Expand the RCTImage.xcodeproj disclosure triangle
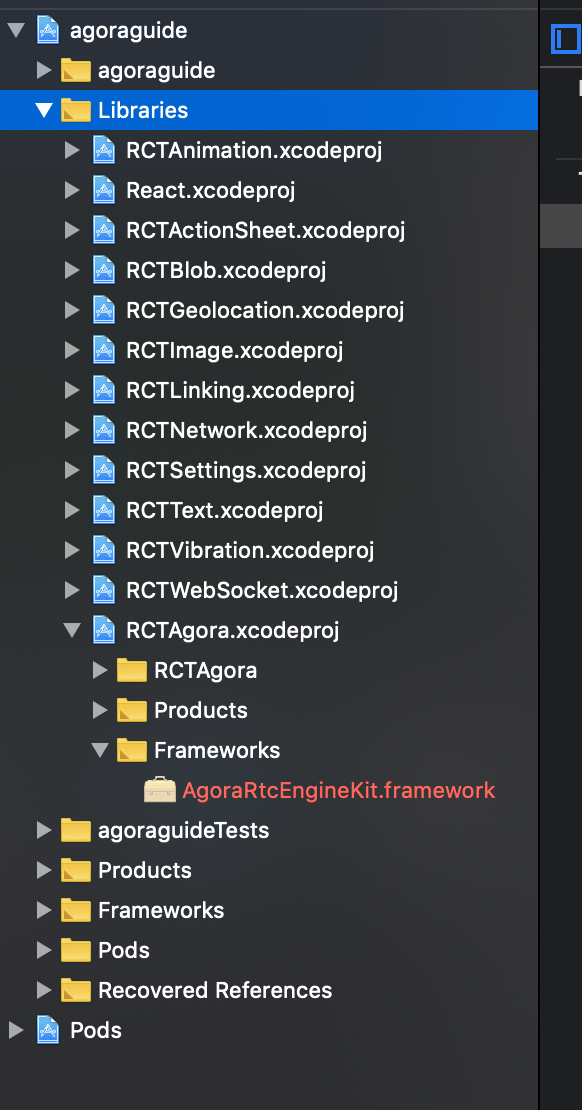Viewport: 582px width, 1110px height. (x=72, y=350)
